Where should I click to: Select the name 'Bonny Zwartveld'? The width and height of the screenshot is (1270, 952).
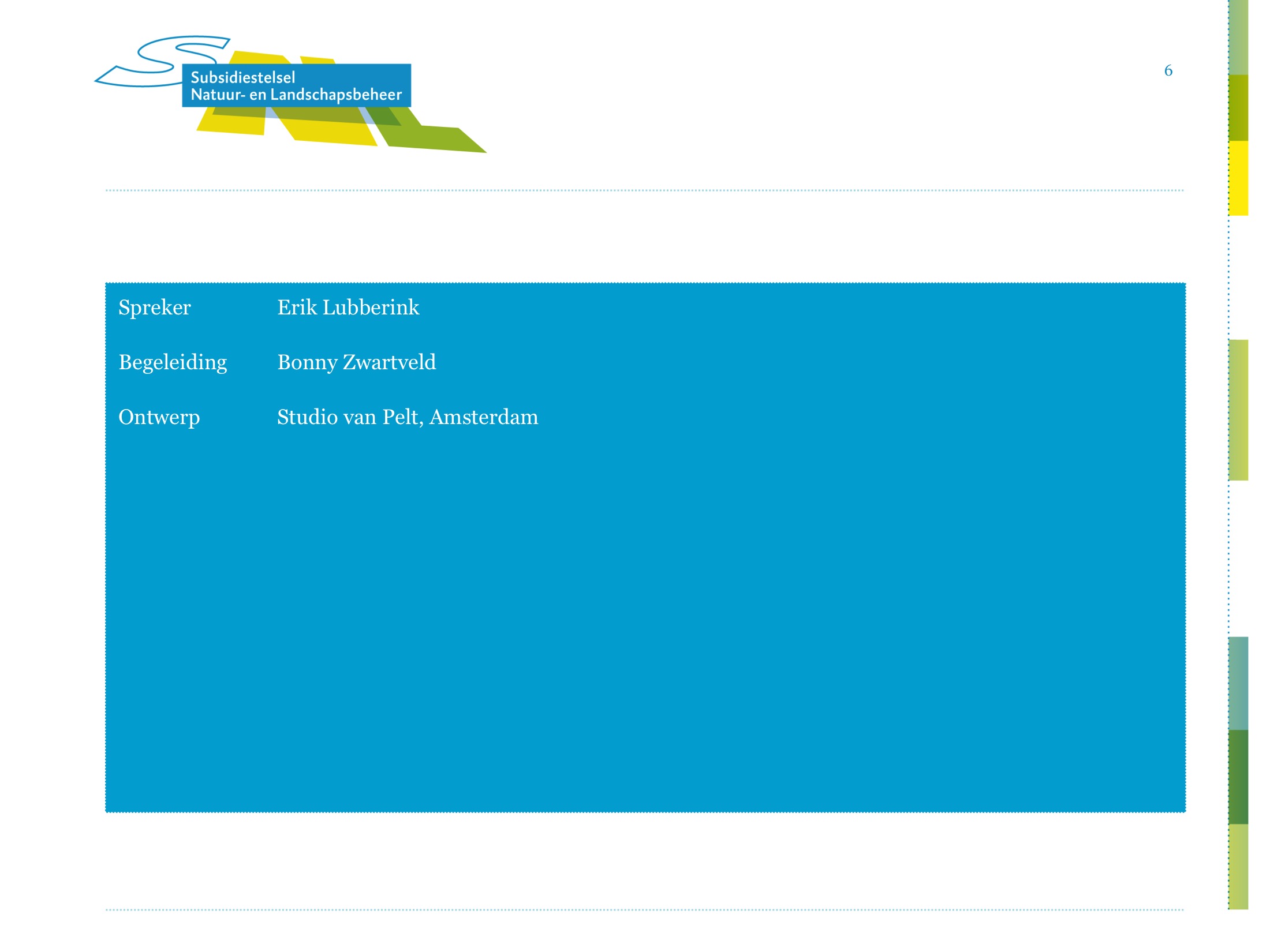tap(356, 362)
